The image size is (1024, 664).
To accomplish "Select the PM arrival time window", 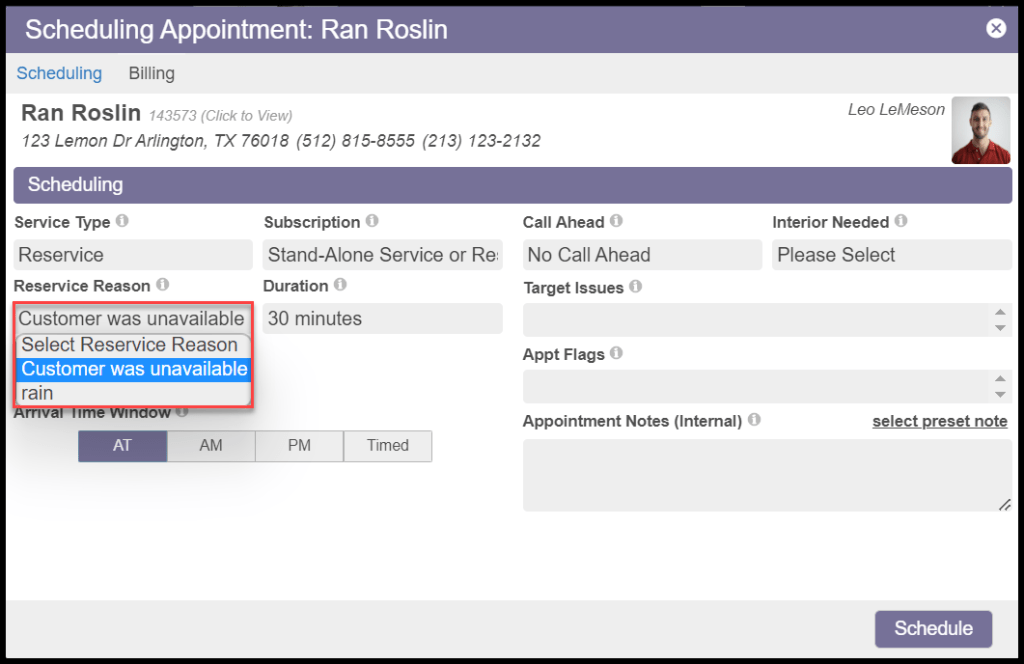I will click(x=299, y=446).
